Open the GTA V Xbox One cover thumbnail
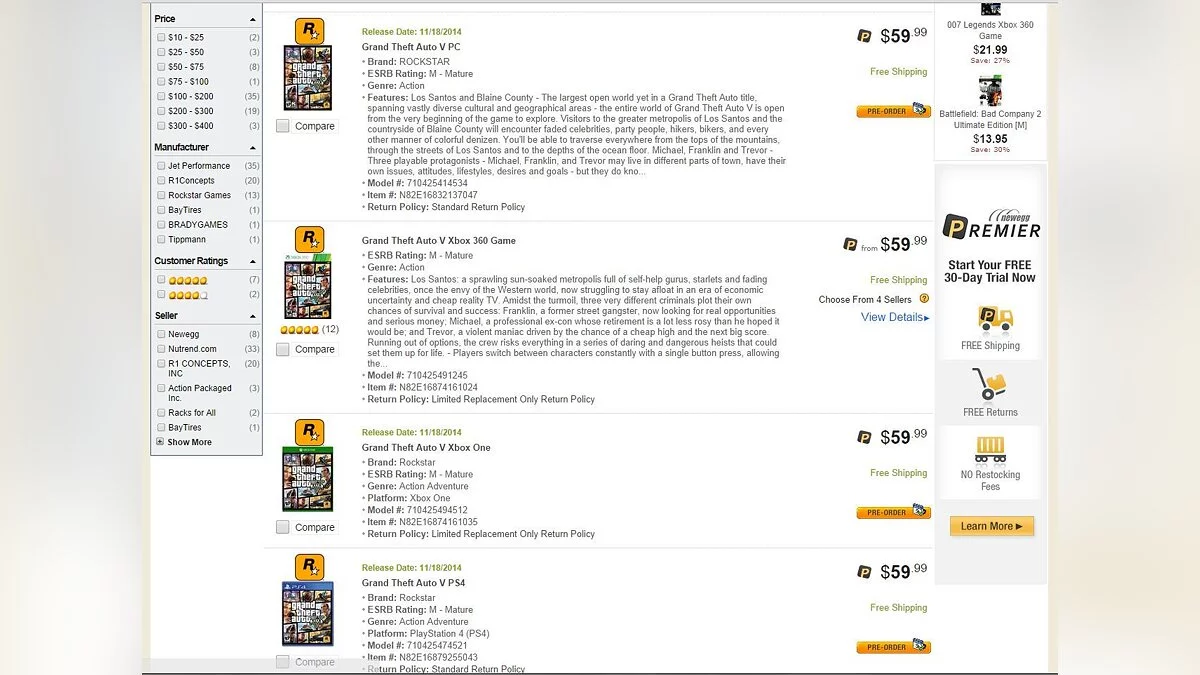 (x=308, y=479)
